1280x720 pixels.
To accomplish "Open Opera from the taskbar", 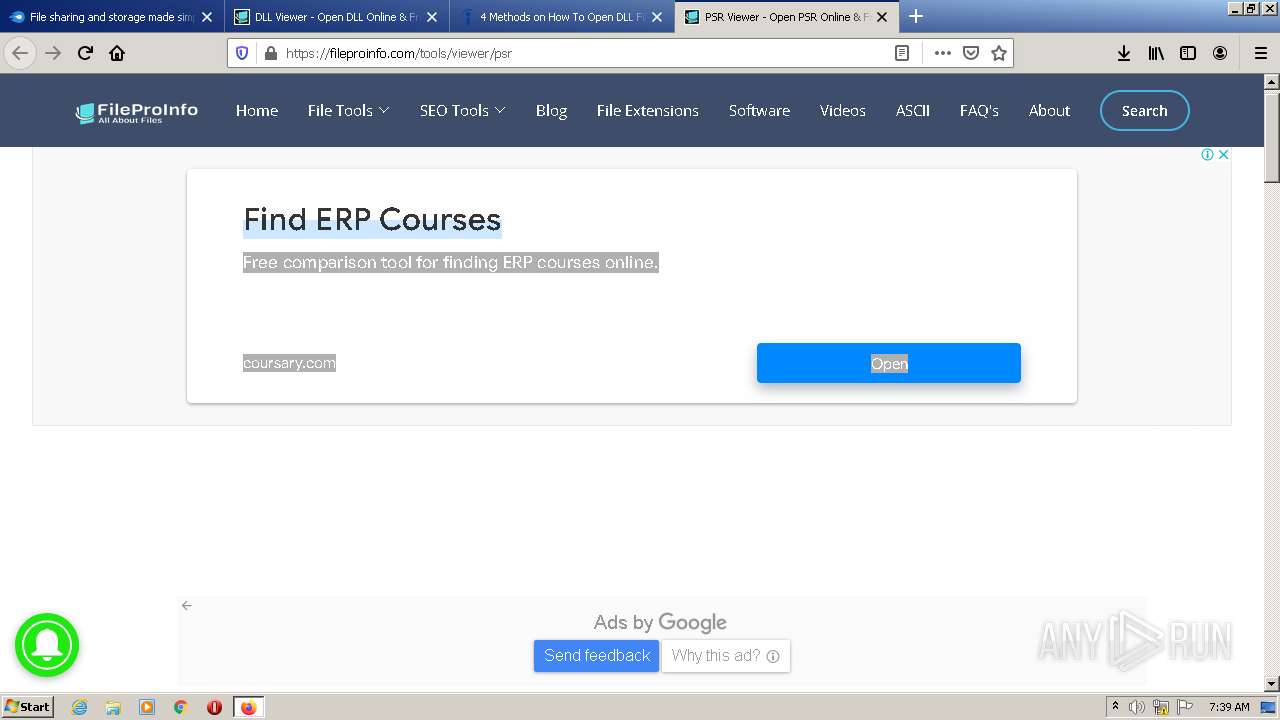I will [214, 707].
